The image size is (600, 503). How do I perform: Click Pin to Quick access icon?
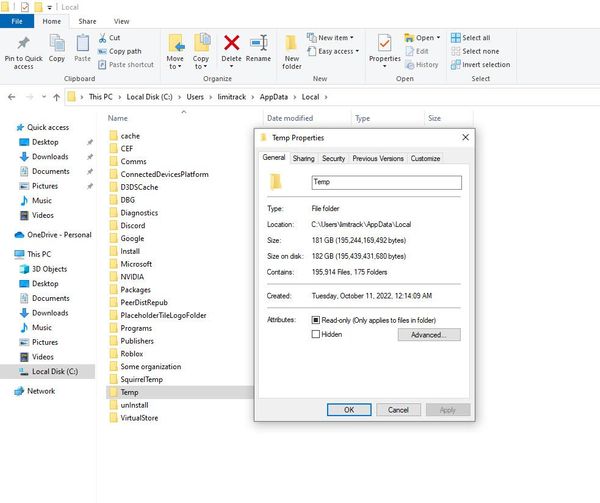(x=23, y=44)
